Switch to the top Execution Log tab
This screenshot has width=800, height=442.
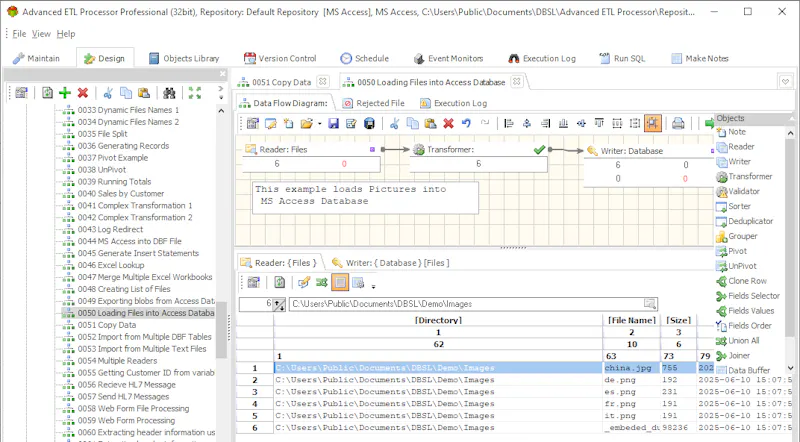[x=542, y=58]
